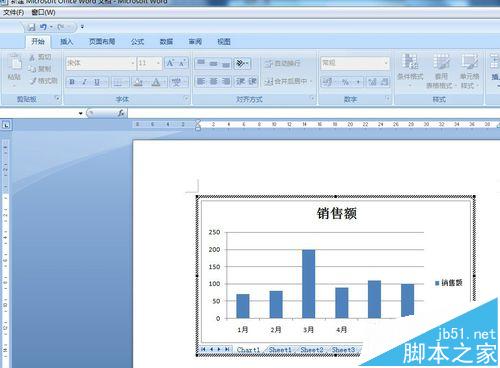Click the accounting currency format icon

[328, 82]
